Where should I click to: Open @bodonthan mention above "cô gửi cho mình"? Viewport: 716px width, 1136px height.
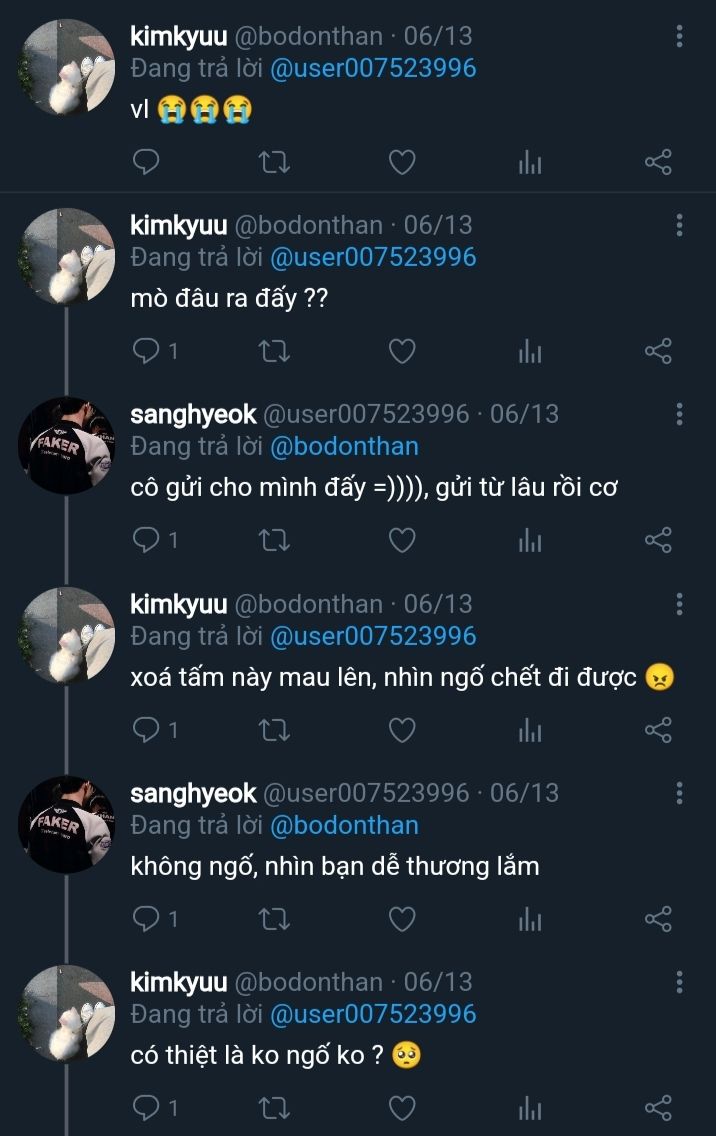tap(344, 446)
